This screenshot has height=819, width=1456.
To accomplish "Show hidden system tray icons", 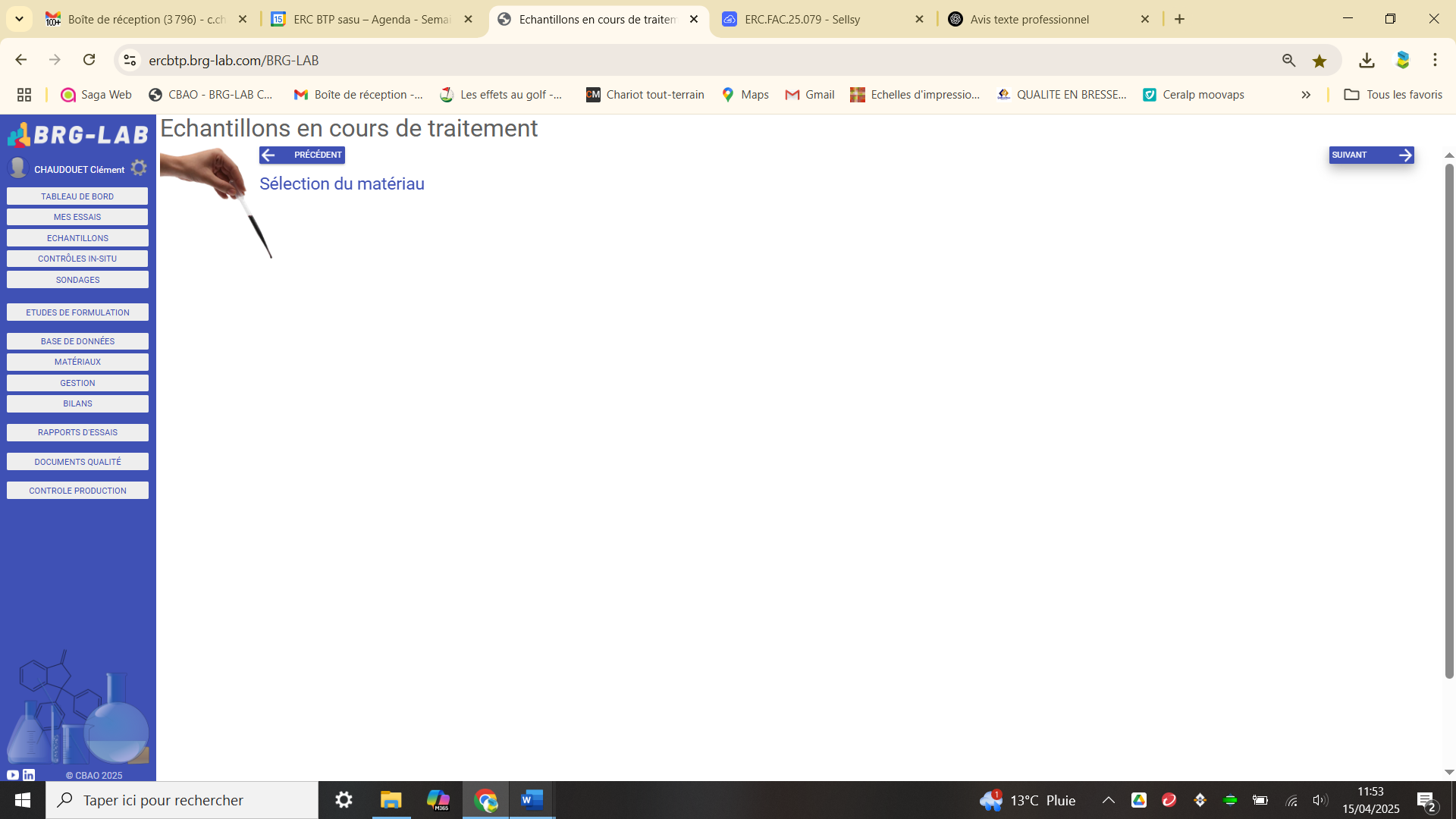I will pyautogui.click(x=1108, y=800).
